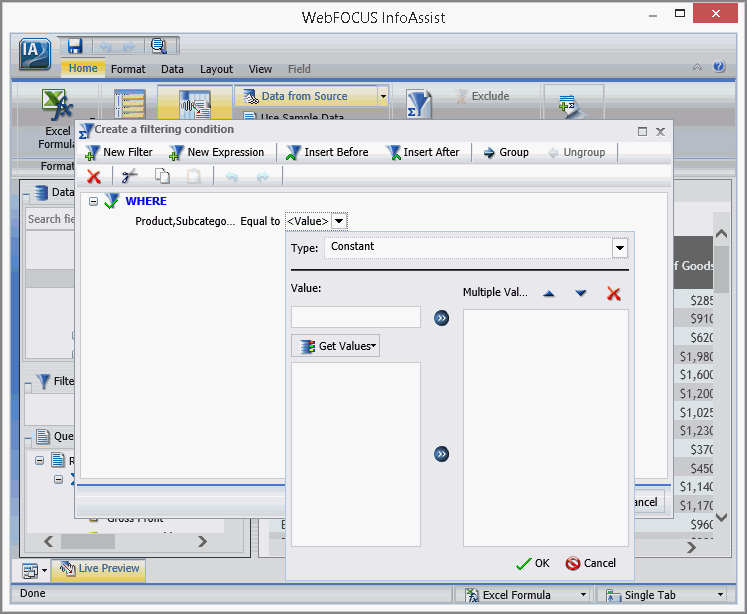
Task: Click the Copy icon in filter dialog
Action: click(x=162, y=176)
